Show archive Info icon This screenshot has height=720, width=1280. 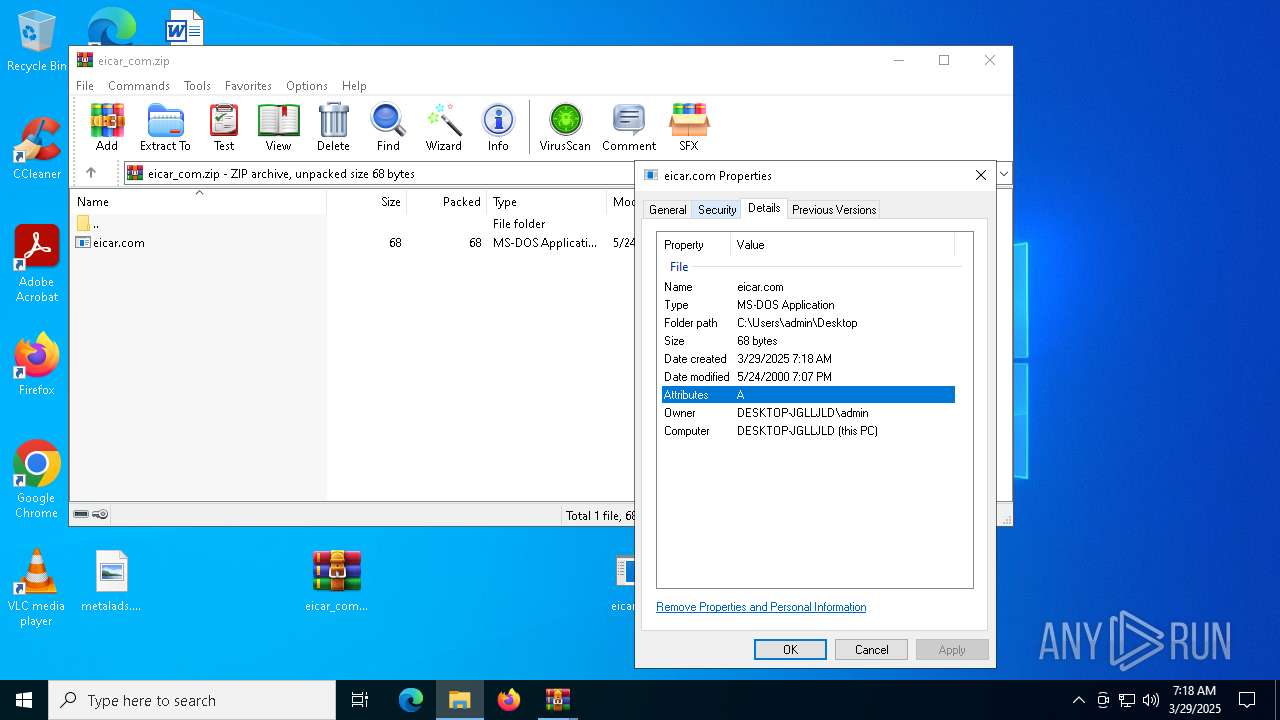tap(498, 127)
